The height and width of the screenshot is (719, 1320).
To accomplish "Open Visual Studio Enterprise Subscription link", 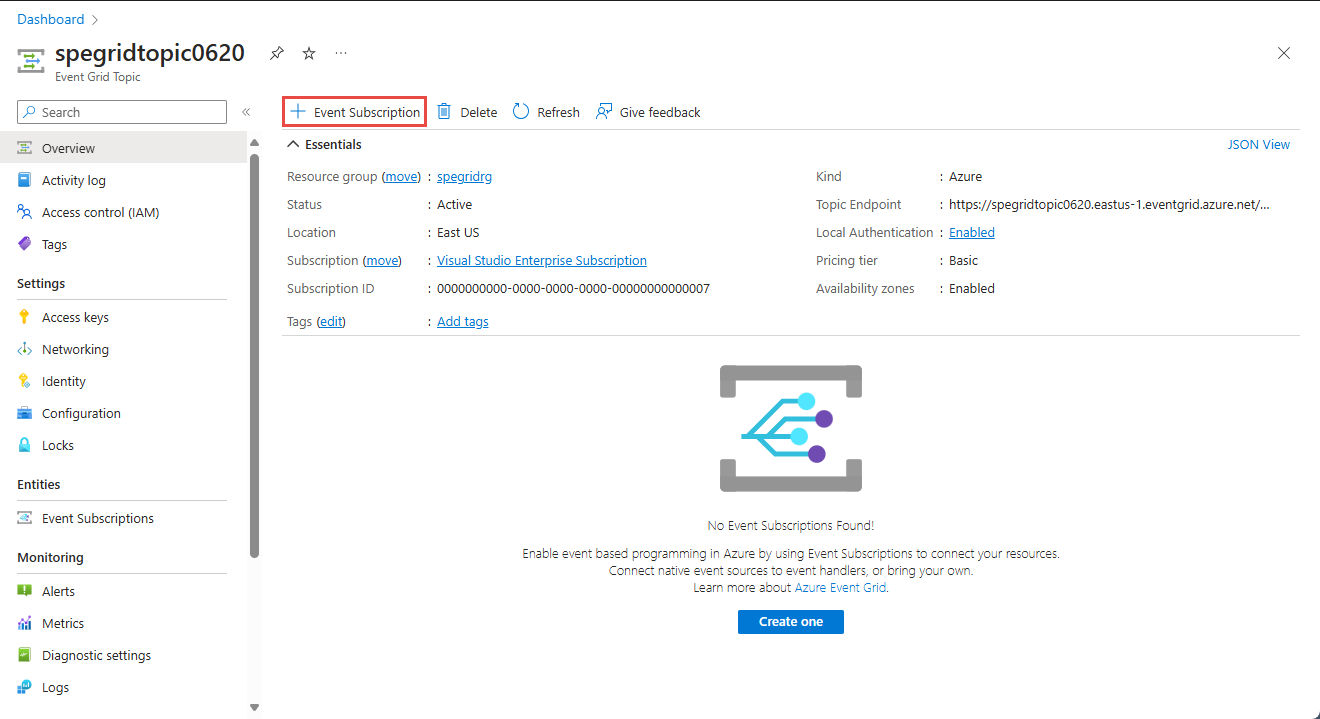I will tap(542, 260).
